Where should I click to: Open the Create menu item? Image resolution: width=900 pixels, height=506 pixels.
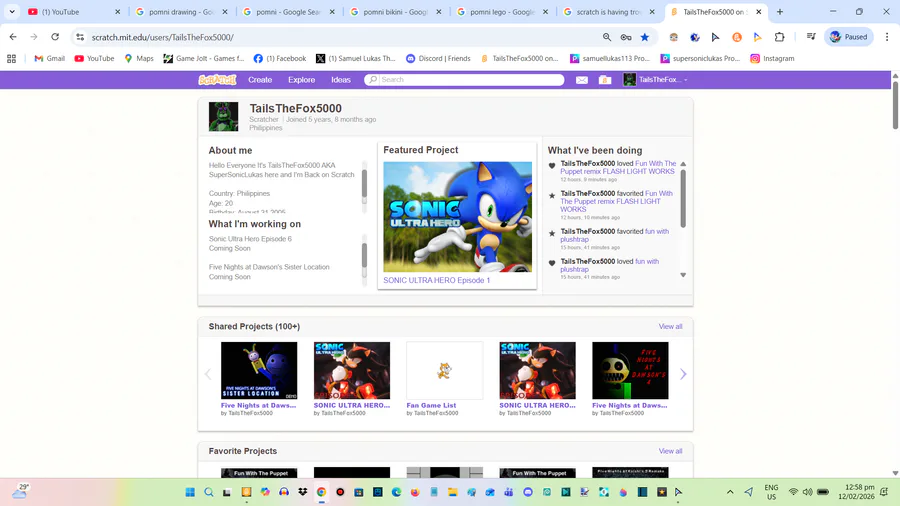260,80
